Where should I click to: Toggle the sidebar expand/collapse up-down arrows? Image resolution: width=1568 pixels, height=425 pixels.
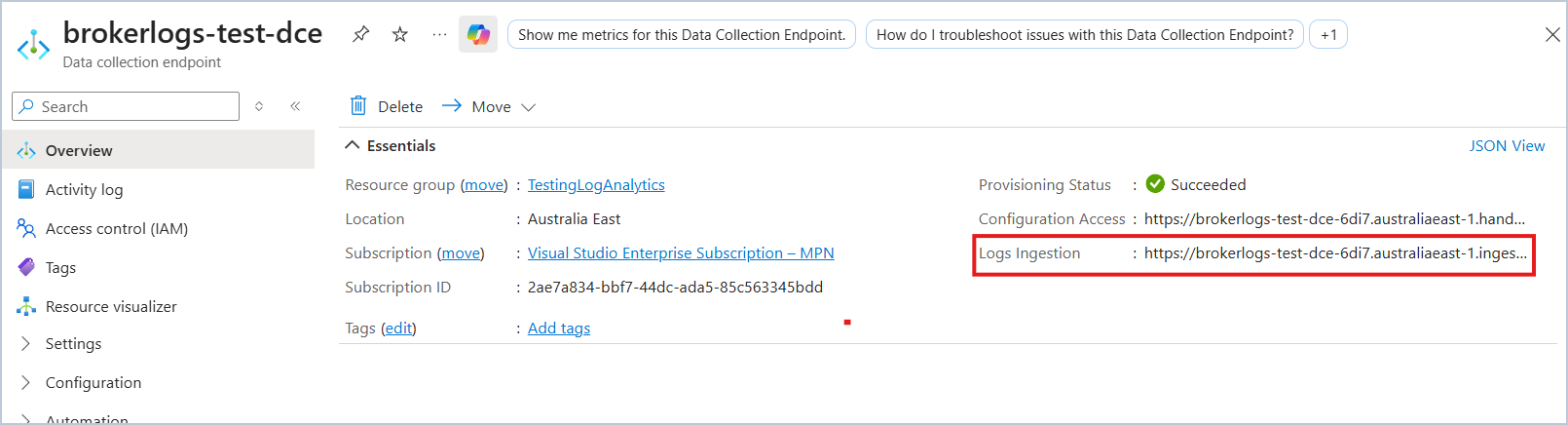[x=259, y=106]
